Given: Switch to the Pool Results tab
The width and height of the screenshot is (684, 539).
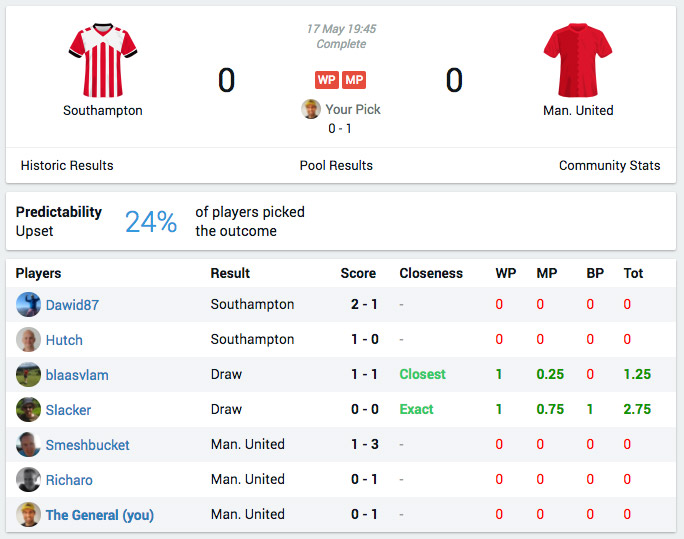Looking at the screenshot, I should (336, 165).
